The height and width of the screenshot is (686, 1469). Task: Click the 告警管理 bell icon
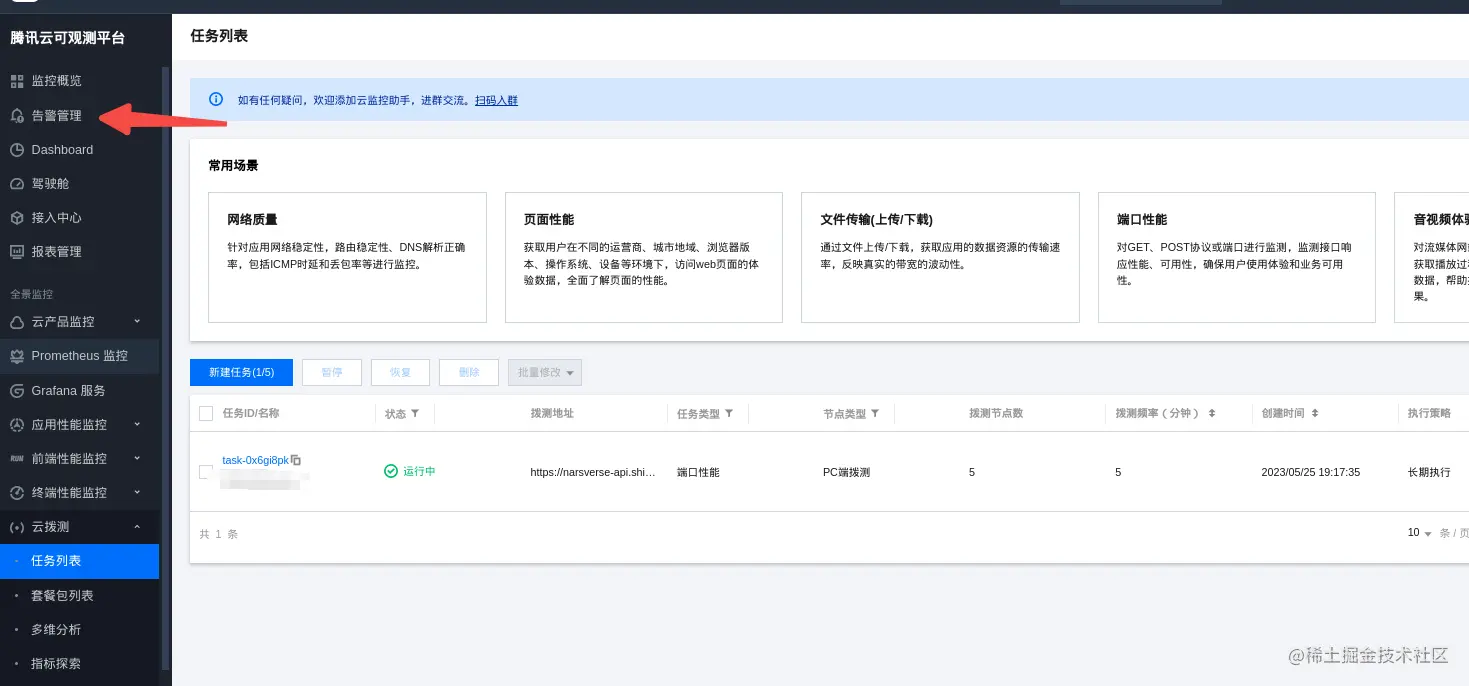point(17,116)
